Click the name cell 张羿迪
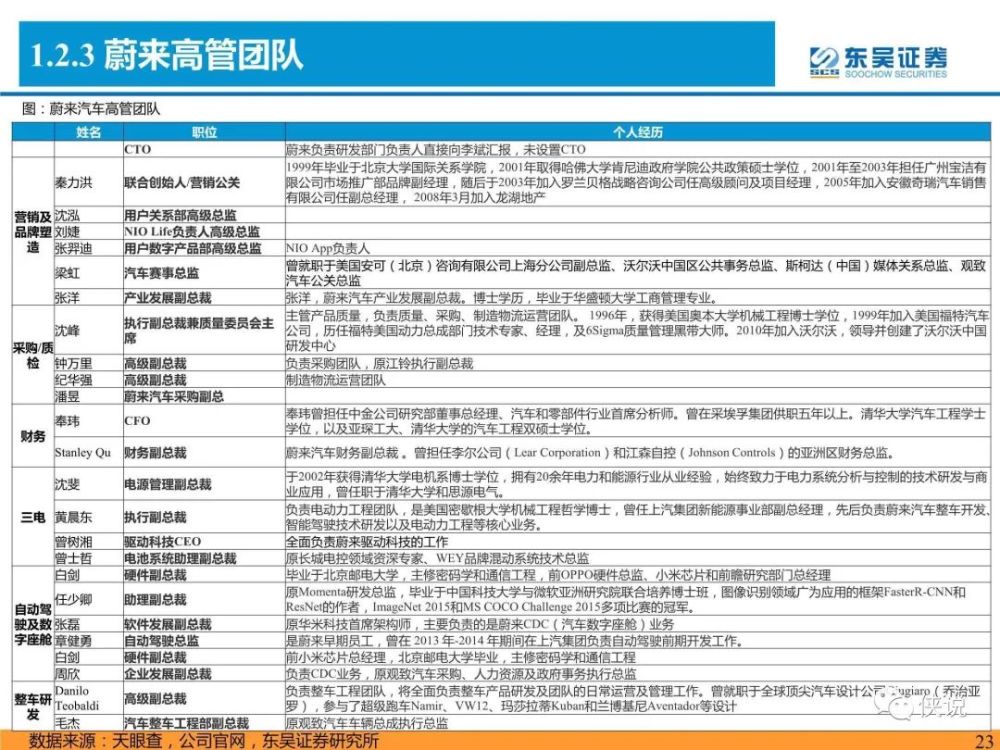 [89, 248]
